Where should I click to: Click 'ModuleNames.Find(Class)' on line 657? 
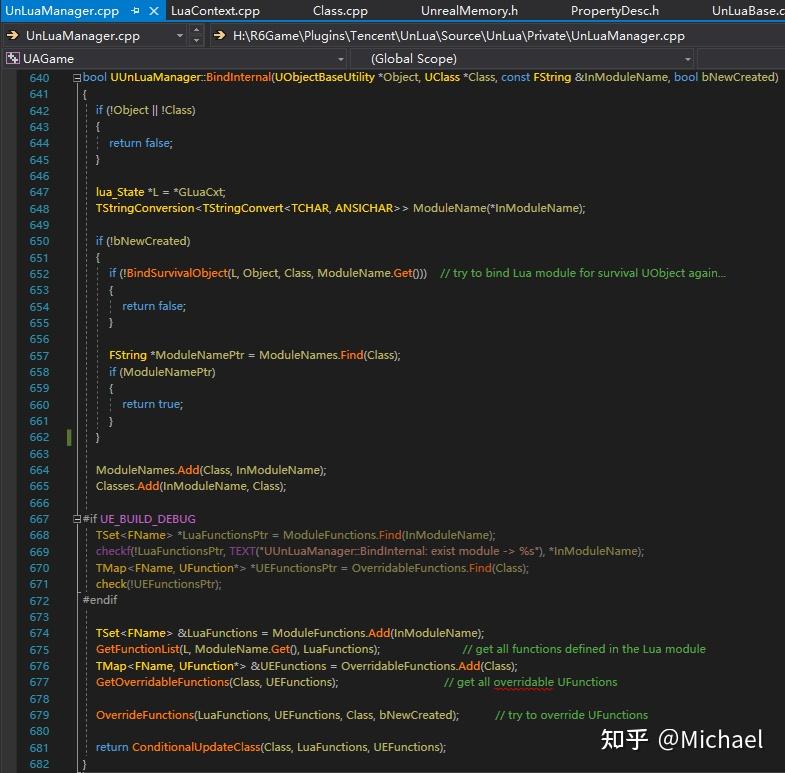[328, 355]
